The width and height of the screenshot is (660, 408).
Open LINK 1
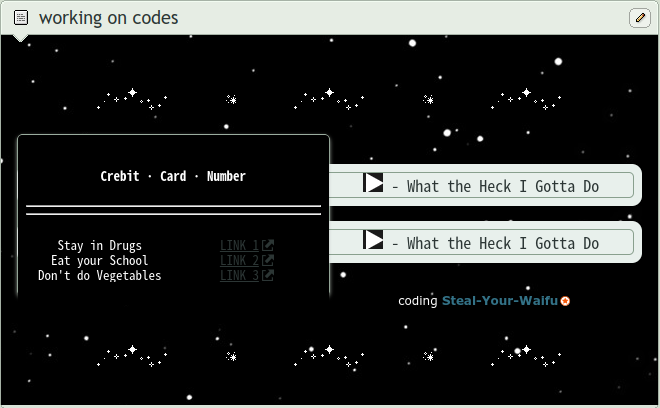[x=239, y=245]
